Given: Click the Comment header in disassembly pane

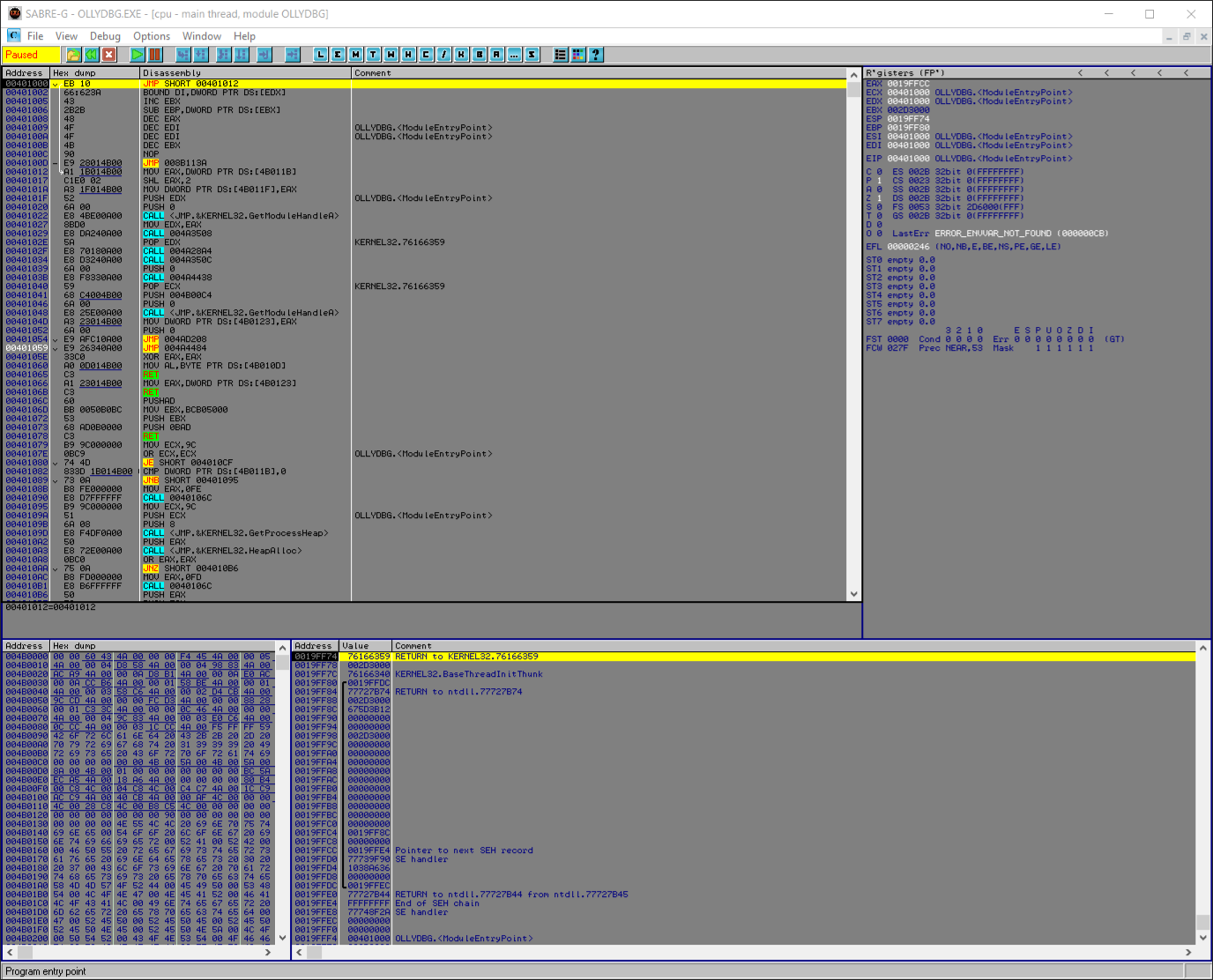Looking at the screenshot, I should pyautogui.click(x=599, y=73).
